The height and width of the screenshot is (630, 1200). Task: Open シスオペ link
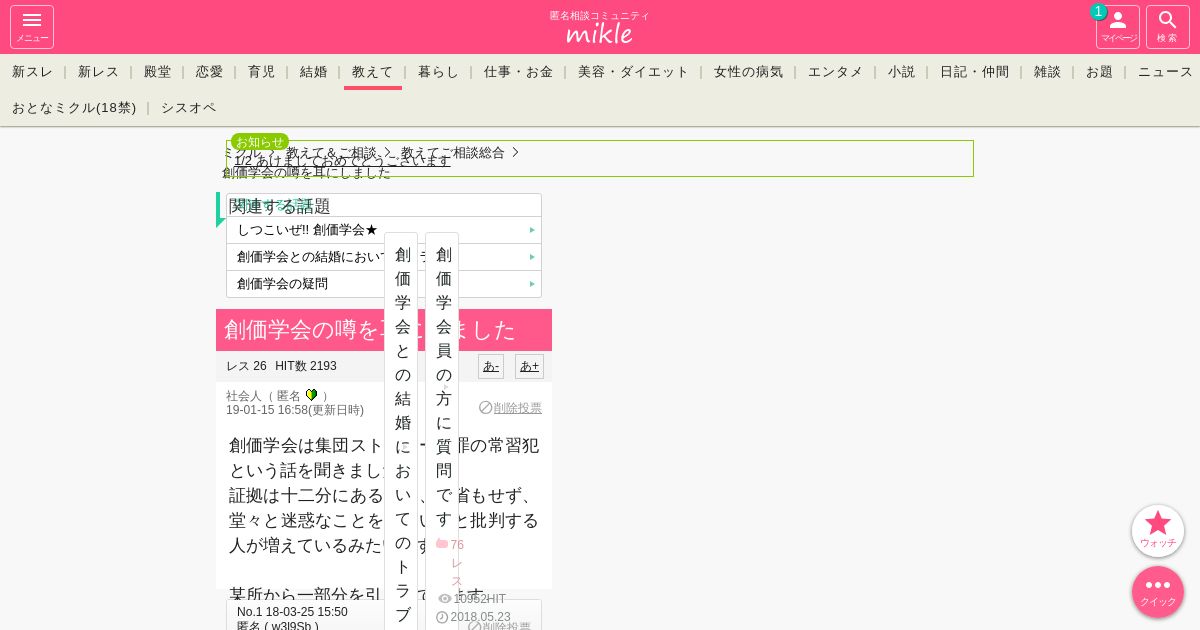[189, 108]
